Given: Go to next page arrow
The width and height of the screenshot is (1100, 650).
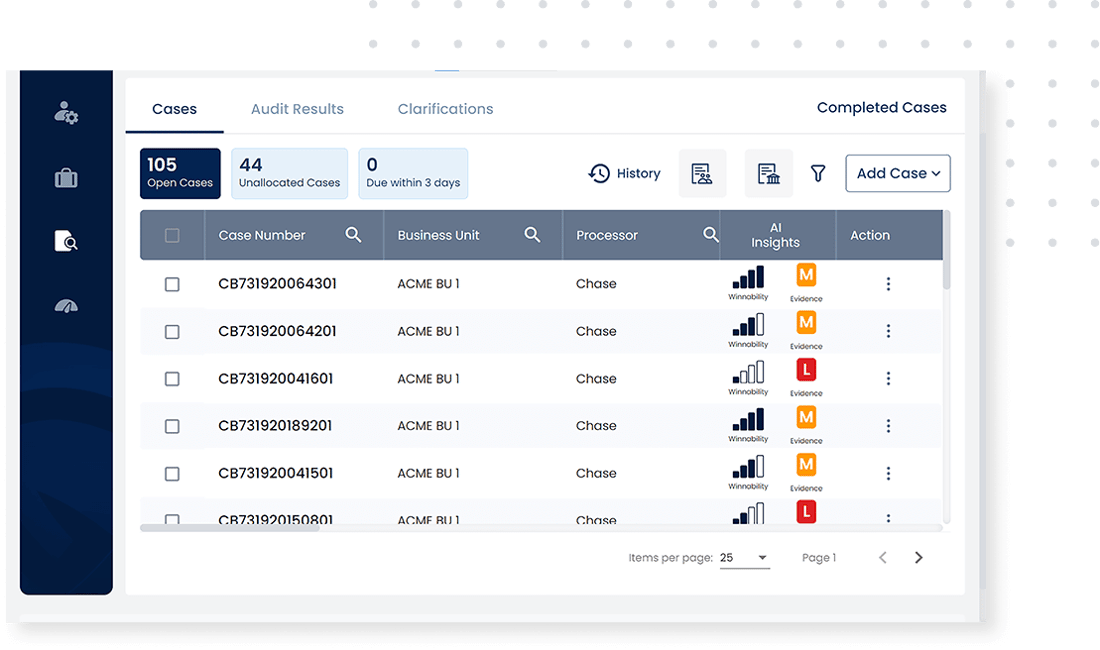Looking at the screenshot, I should (x=918, y=558).
